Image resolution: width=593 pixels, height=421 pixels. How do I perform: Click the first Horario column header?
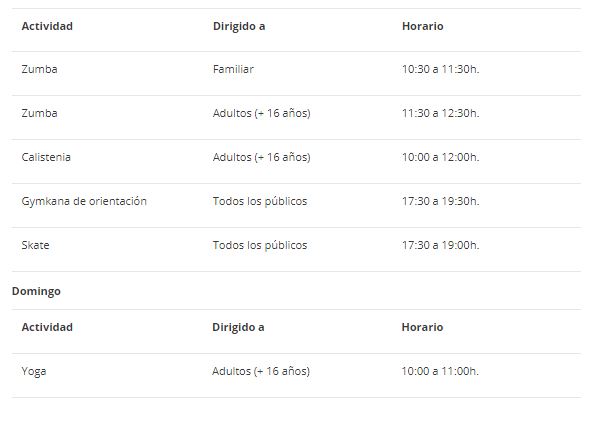tap(422, 26)
